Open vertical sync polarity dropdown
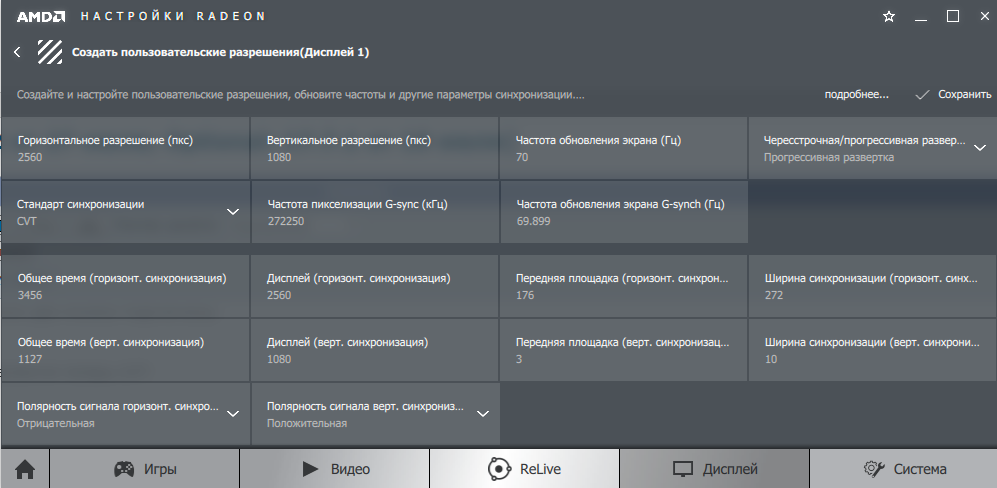997x488 pixels. 482,413
